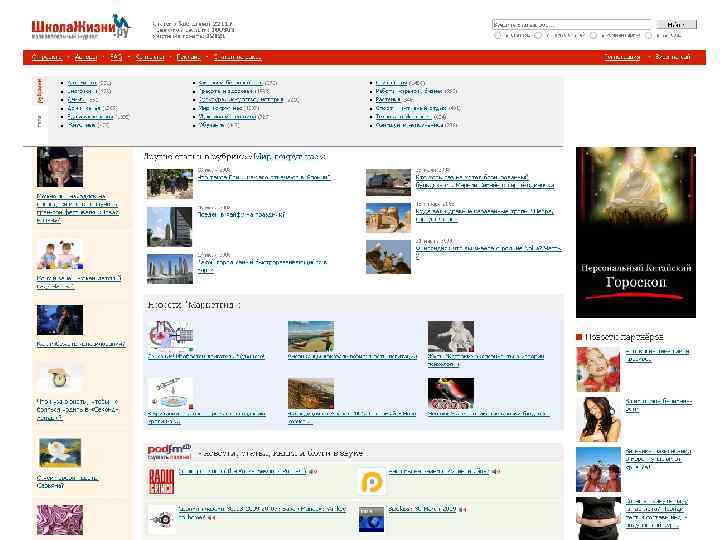
Task: Open the Обучение category link
Action: click(212, 125)
